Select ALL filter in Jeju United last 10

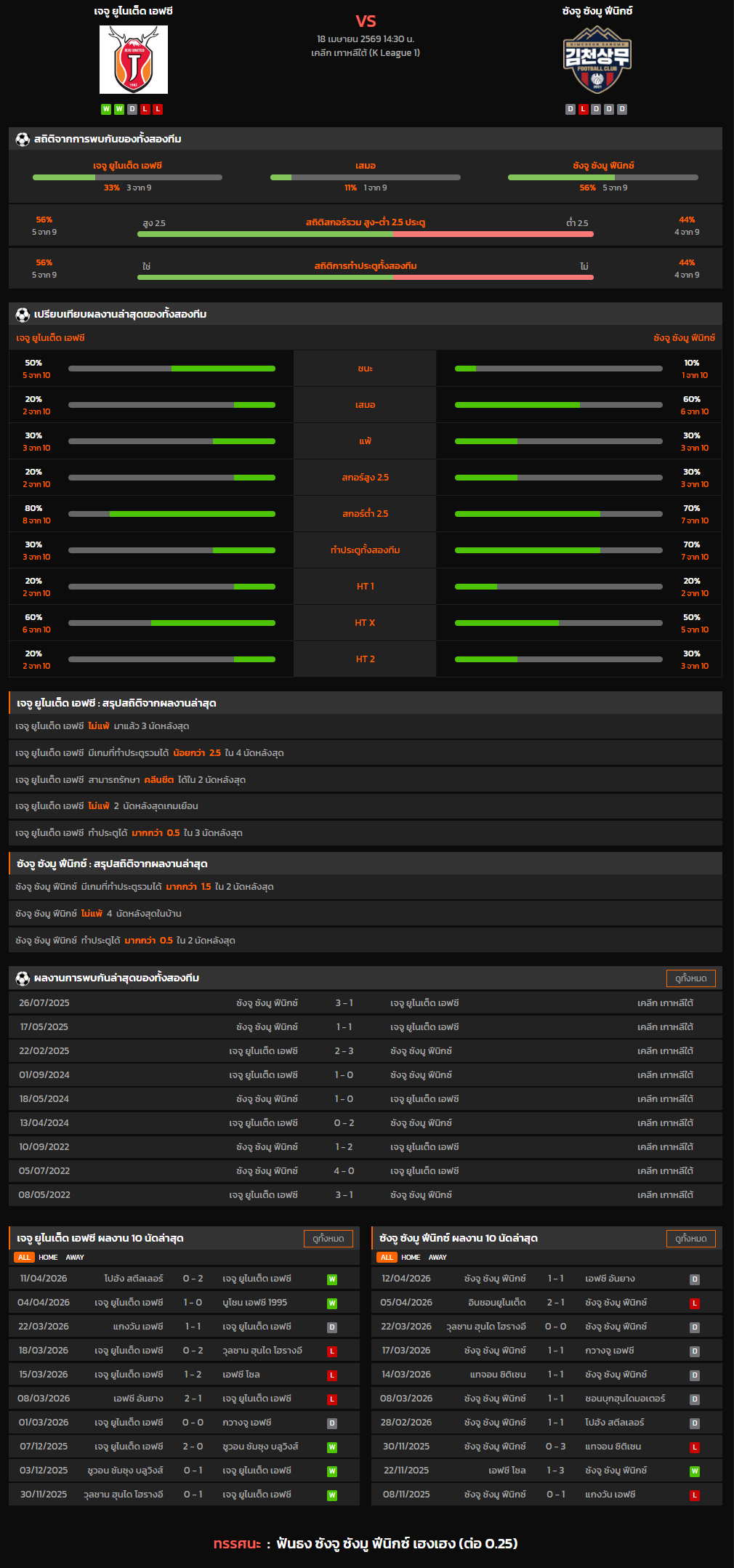24,1258
